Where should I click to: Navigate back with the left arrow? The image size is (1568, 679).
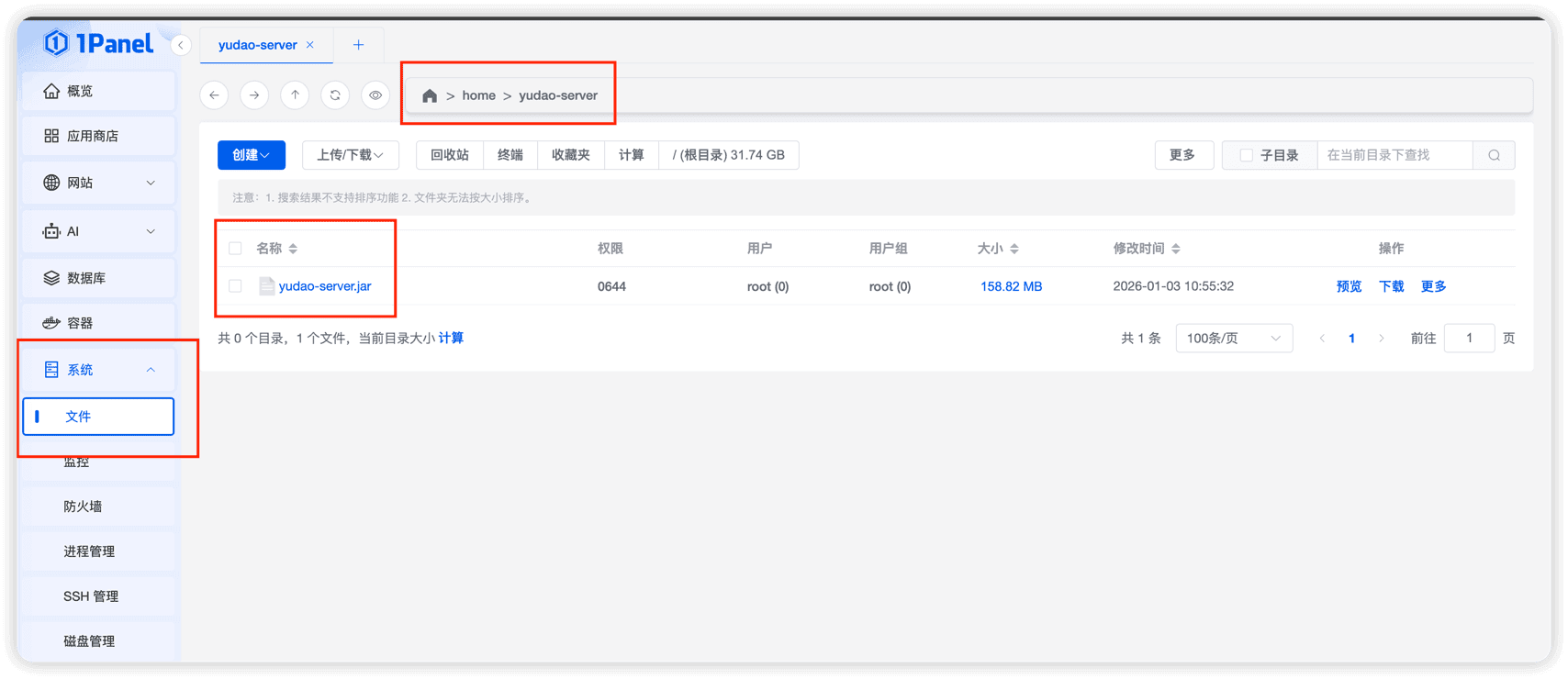pyautogui.click(x=214, y=95)
